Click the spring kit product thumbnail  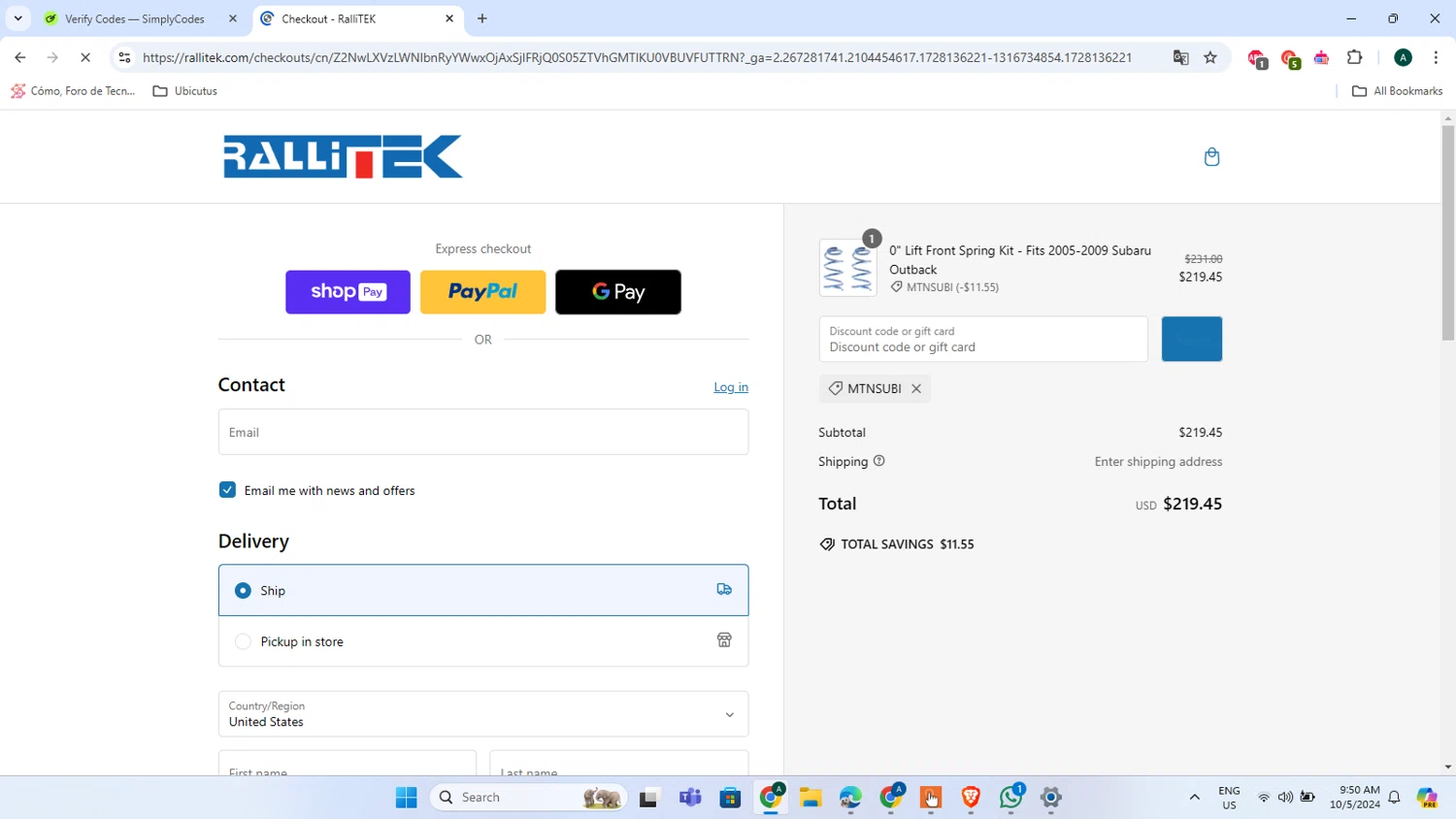[x=847, y=268]
